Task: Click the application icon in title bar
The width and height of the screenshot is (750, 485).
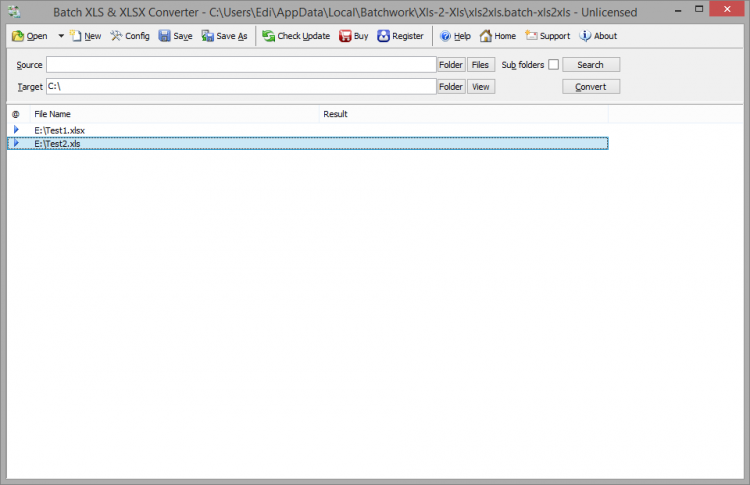Action: coord(14,11)
